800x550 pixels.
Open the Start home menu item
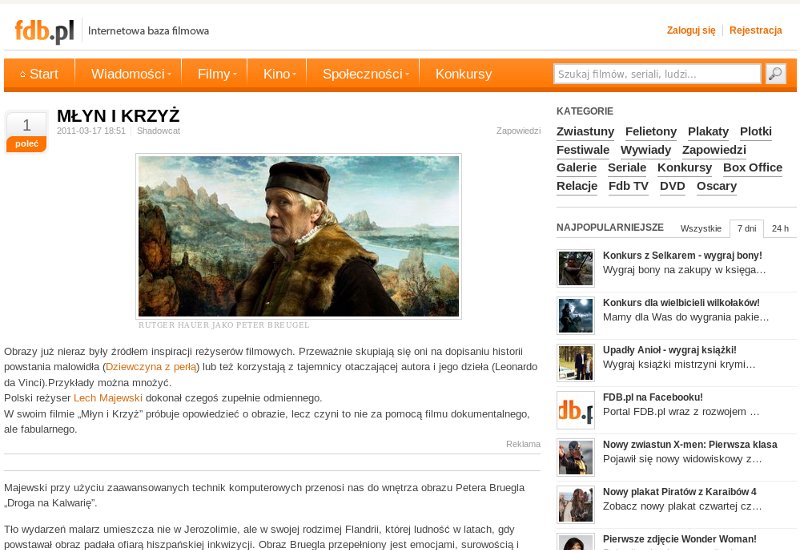click(x=39, y=74)
